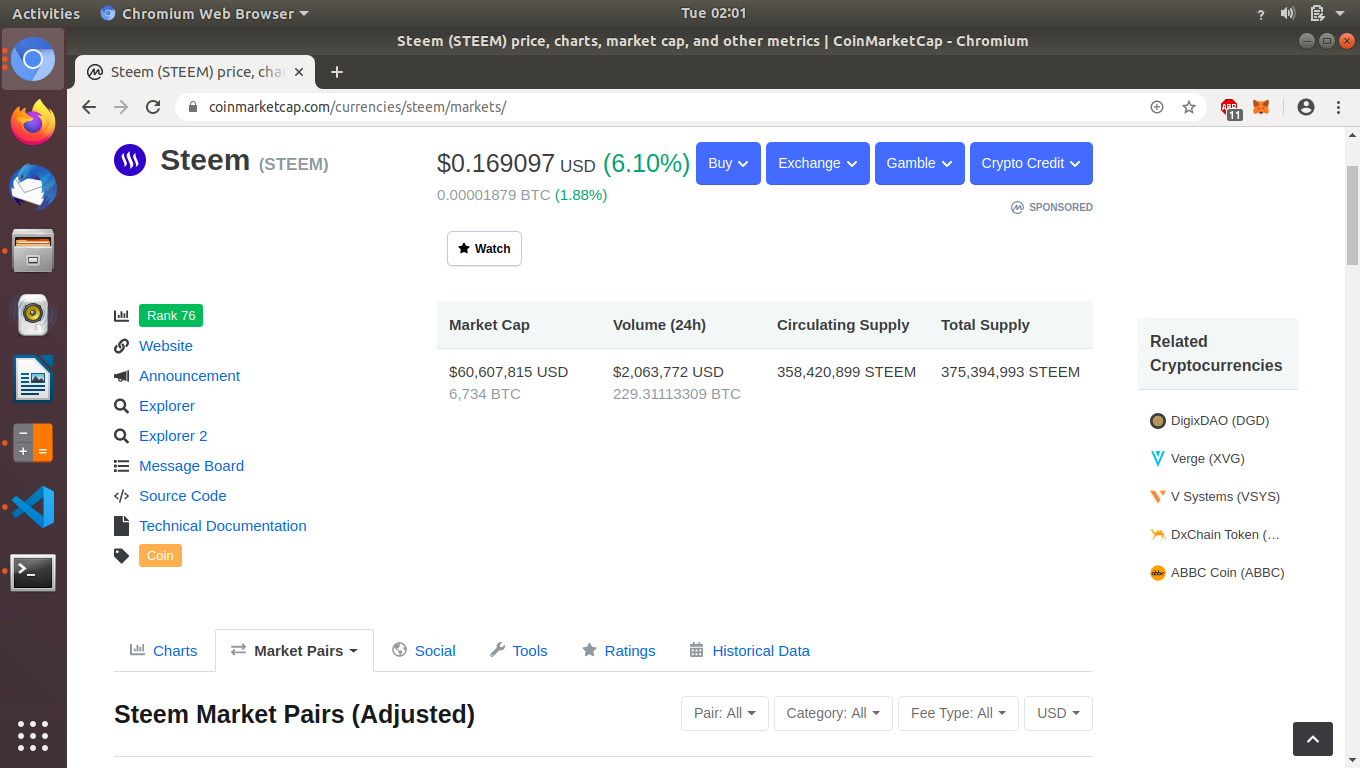Open the Website link

click(166, 346)
